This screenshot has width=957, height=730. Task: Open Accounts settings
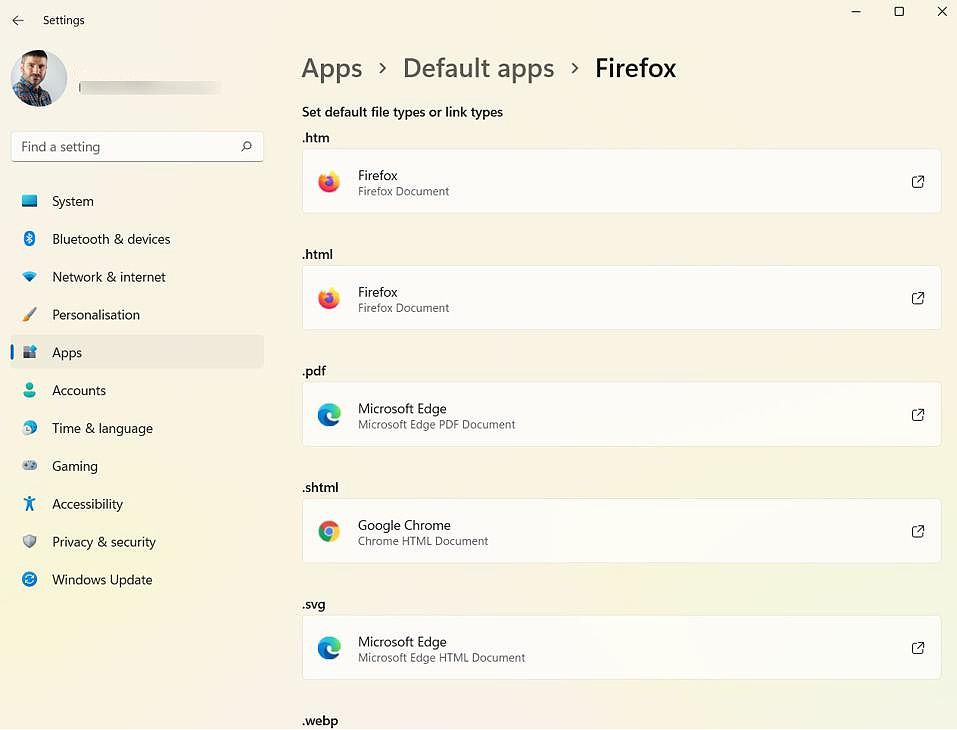point(137,391)
